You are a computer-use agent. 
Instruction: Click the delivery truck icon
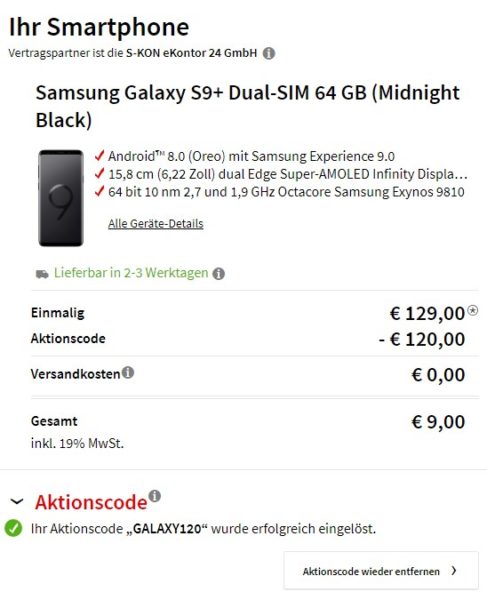click(x=42, y=274)
